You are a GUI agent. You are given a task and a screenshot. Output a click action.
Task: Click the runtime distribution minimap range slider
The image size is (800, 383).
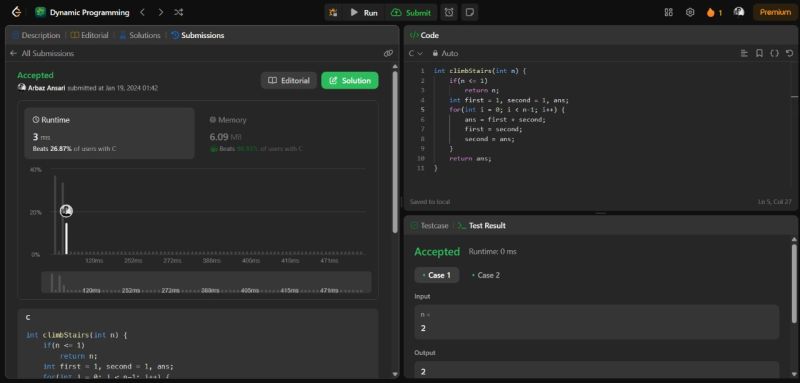(x=206, y=282)
